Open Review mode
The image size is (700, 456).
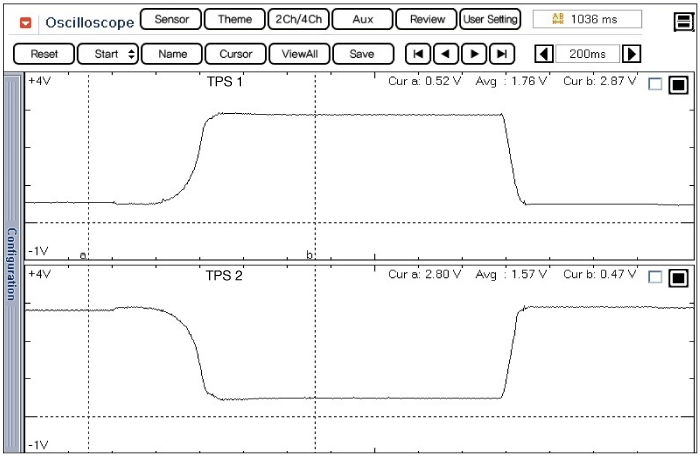coord(427,20)
